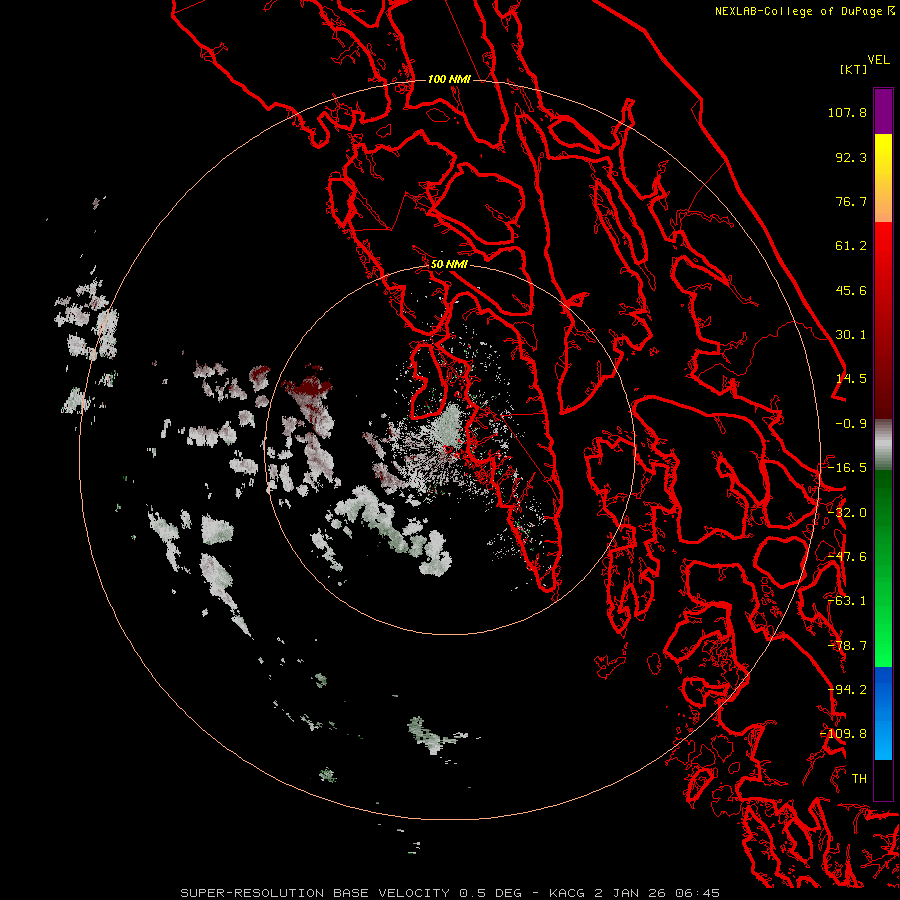This screenshot has height=900, width=900.
Task: Click the TH legend label
Action: 859,779
